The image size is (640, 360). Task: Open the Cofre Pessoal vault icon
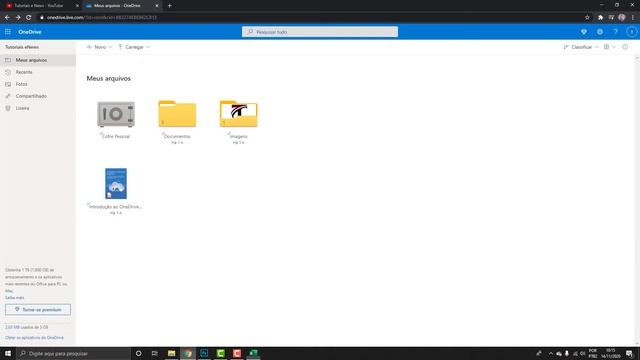(116, 114)
